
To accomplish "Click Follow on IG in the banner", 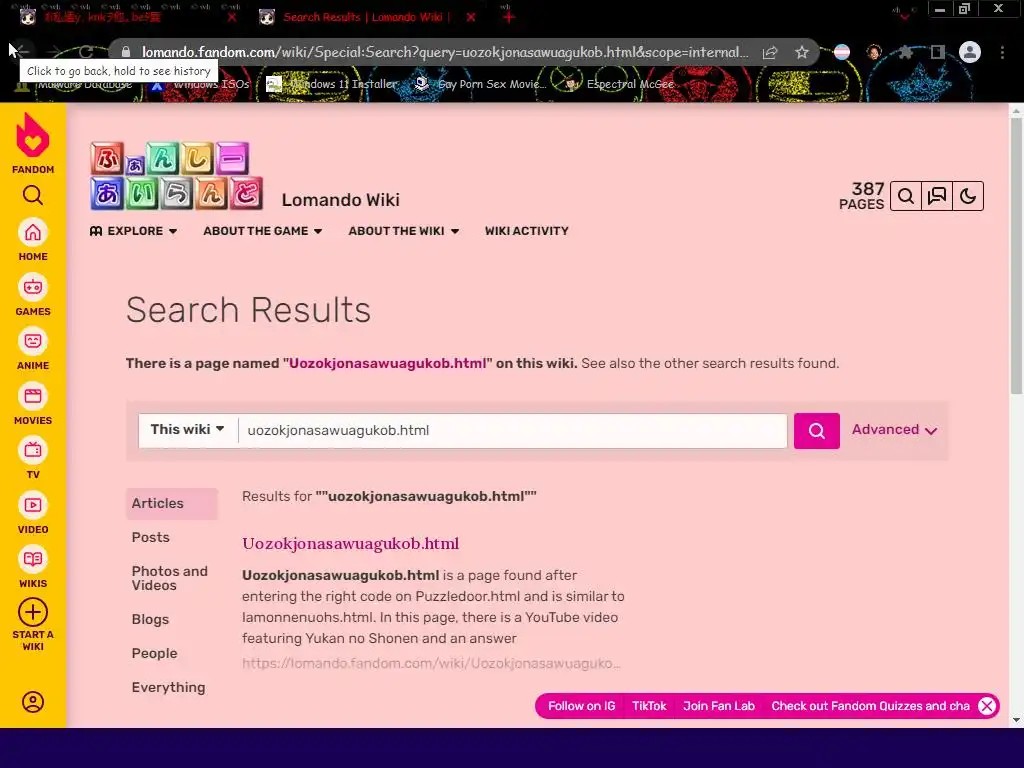I will coord(581,706).
